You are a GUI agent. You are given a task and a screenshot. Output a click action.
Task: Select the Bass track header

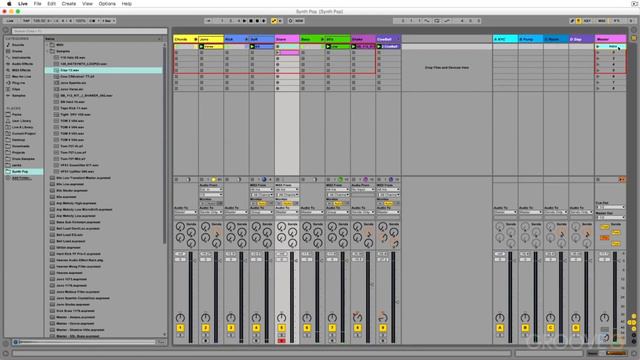pos(312,39)
